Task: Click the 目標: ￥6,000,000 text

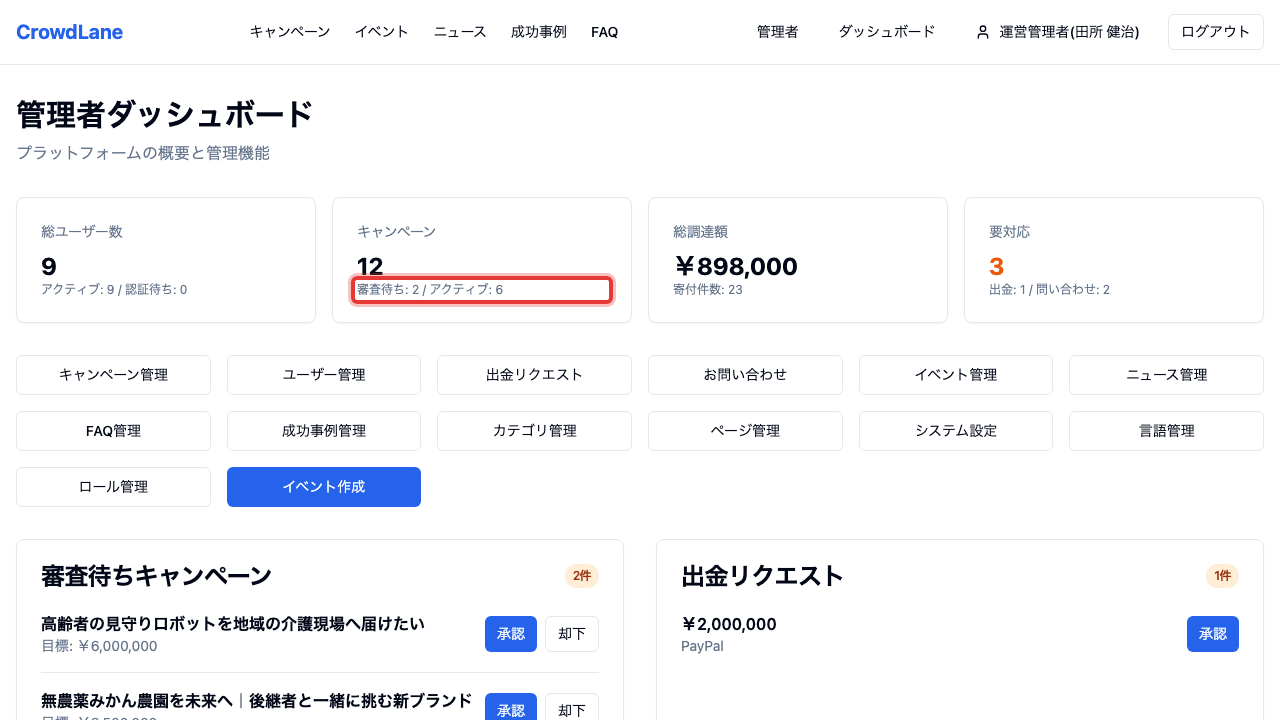Action: pos(99,646)
